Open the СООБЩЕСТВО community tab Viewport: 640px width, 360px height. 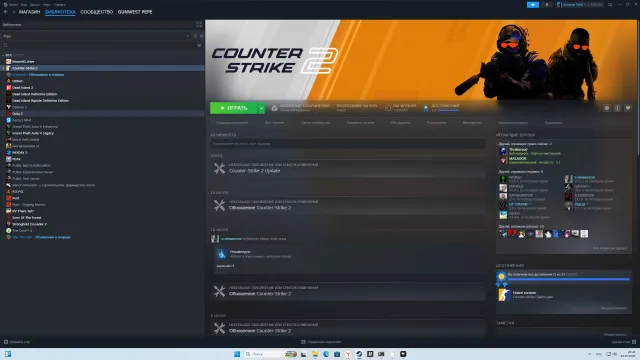(x=96, y=12)
